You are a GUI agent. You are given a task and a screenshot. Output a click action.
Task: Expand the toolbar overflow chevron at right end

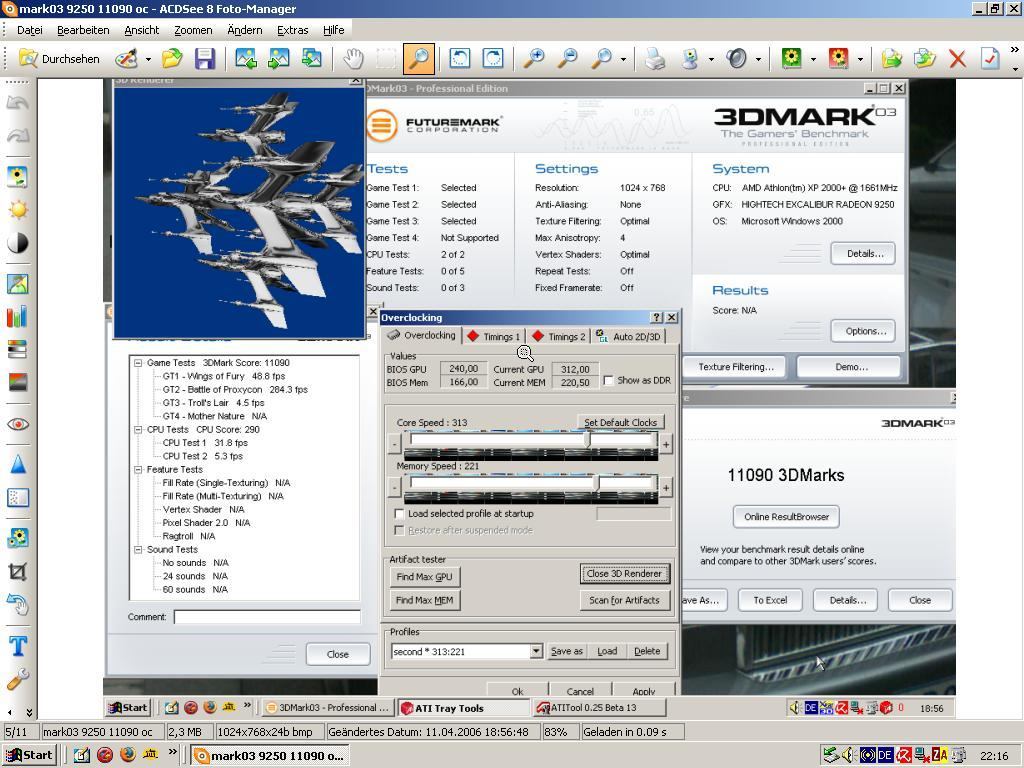click(1014, 50)
